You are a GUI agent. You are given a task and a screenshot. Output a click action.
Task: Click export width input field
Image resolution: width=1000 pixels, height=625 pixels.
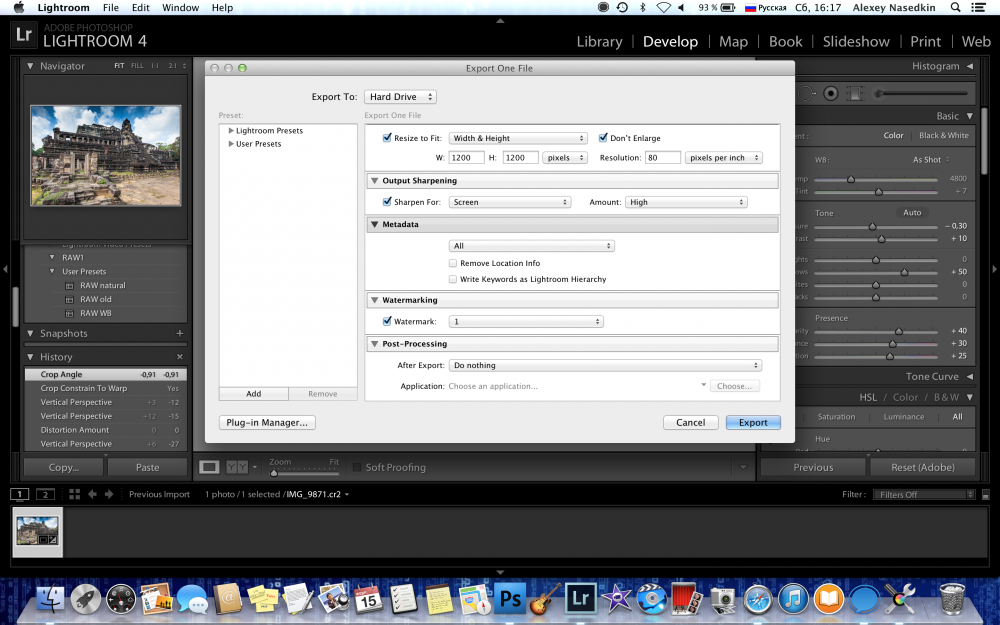(466, 158)
